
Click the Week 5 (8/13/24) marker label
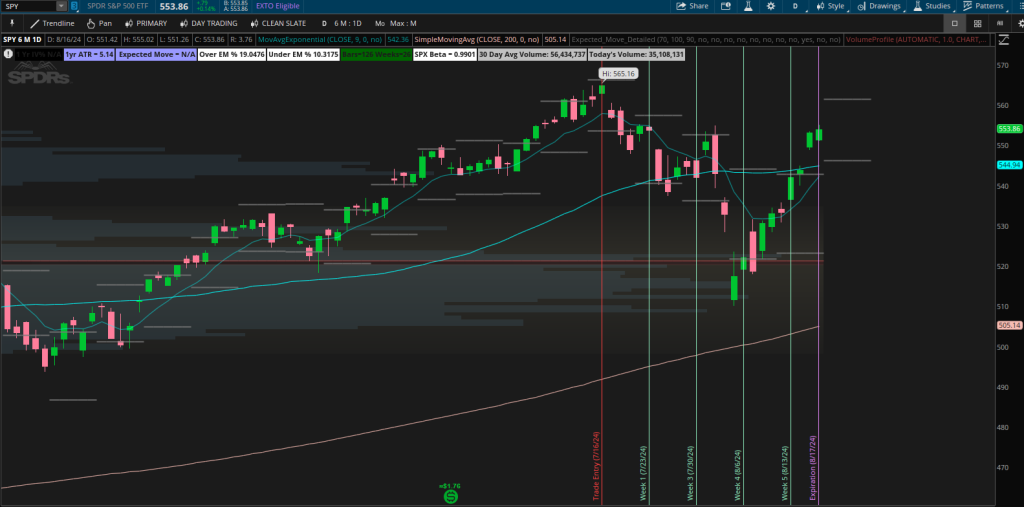786,474
